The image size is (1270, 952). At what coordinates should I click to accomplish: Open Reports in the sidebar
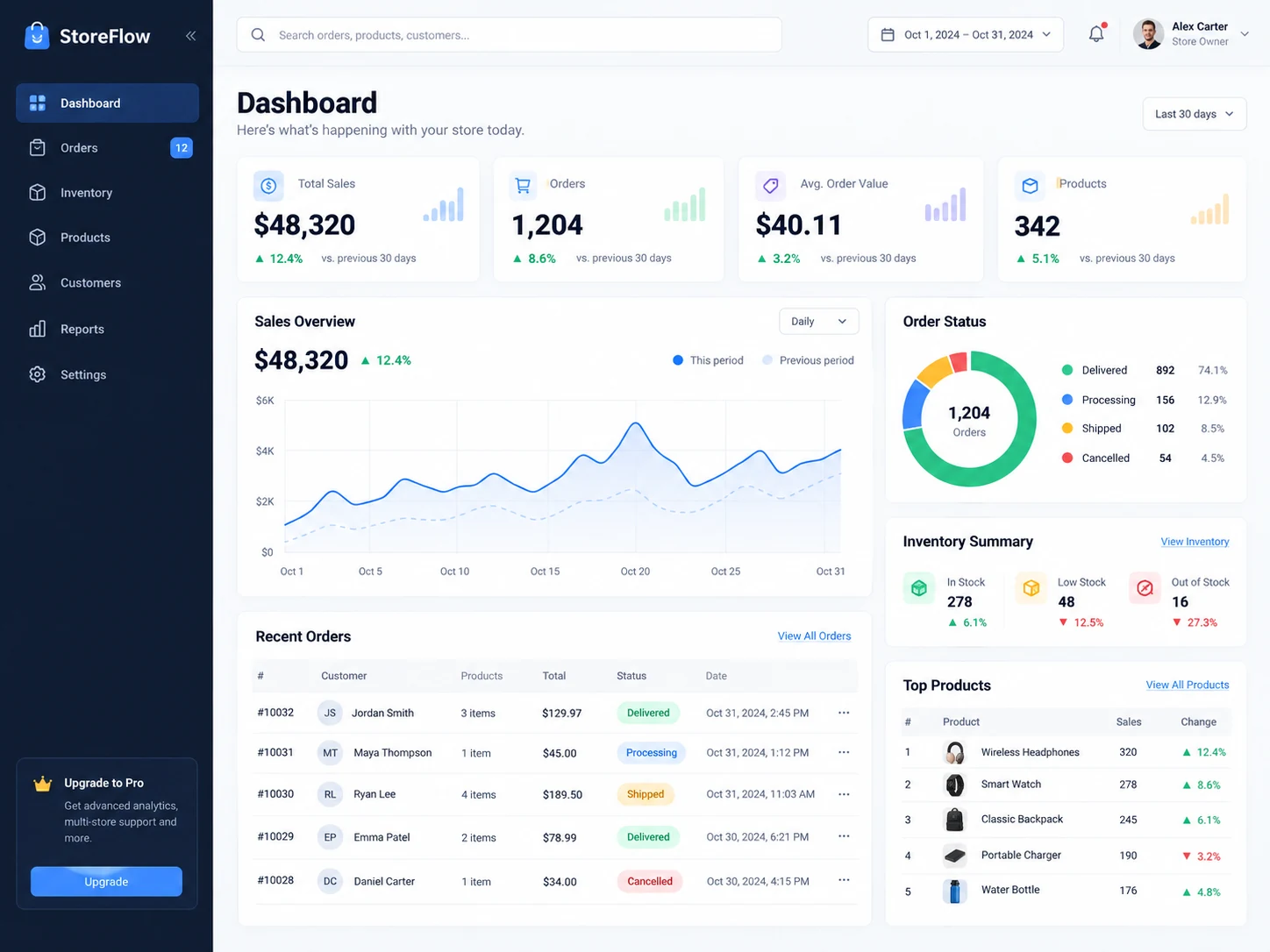107,330
